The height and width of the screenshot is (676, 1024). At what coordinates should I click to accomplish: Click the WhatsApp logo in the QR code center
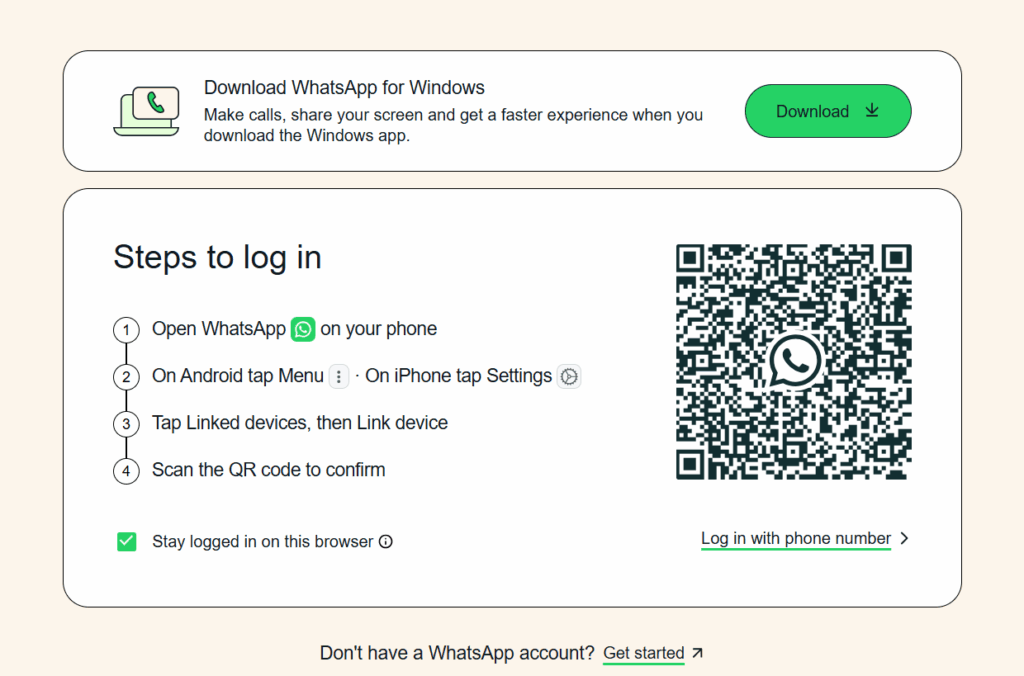[794, 361]
